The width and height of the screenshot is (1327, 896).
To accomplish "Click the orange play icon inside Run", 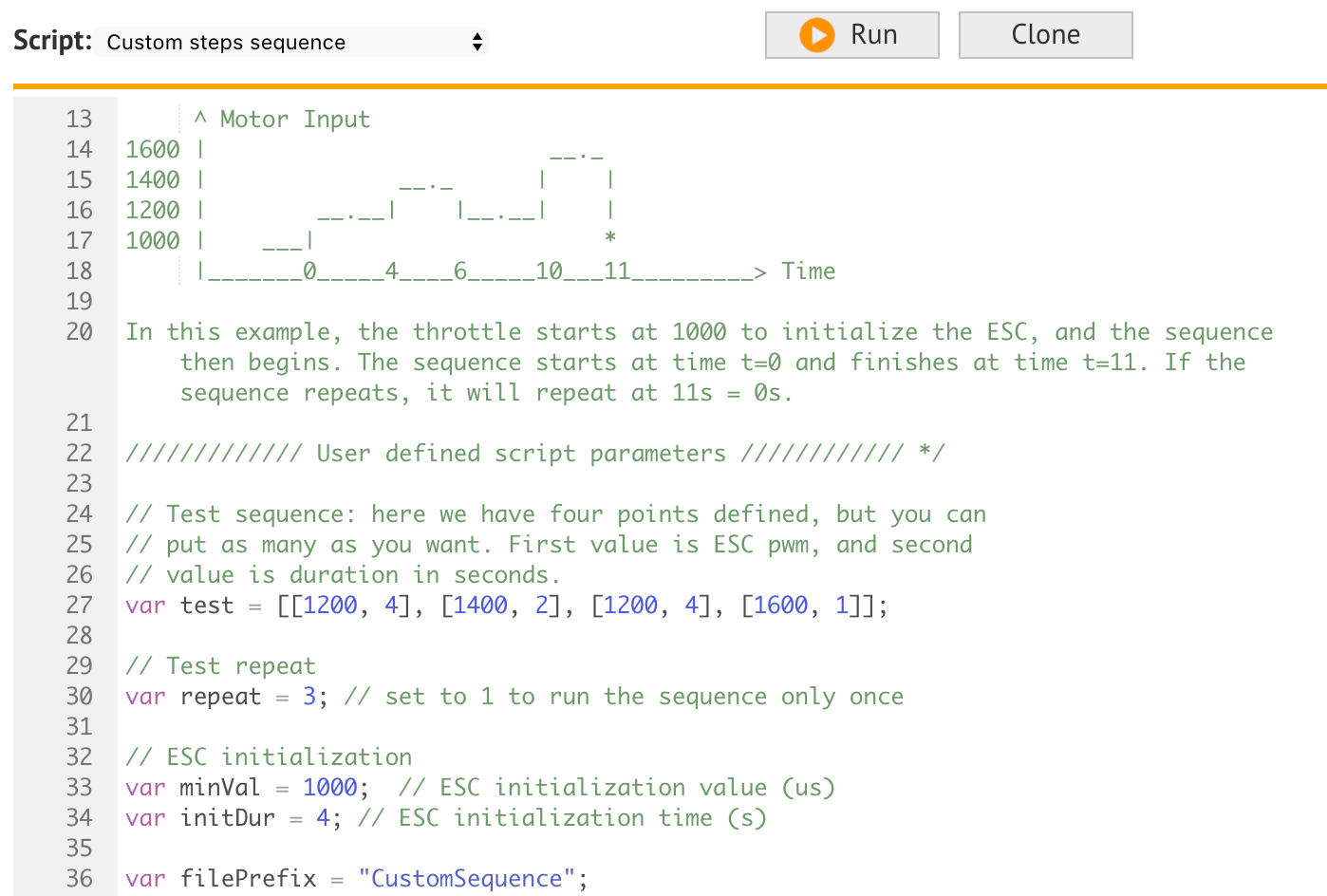I will pyautogui.click(x=818, y=34).
